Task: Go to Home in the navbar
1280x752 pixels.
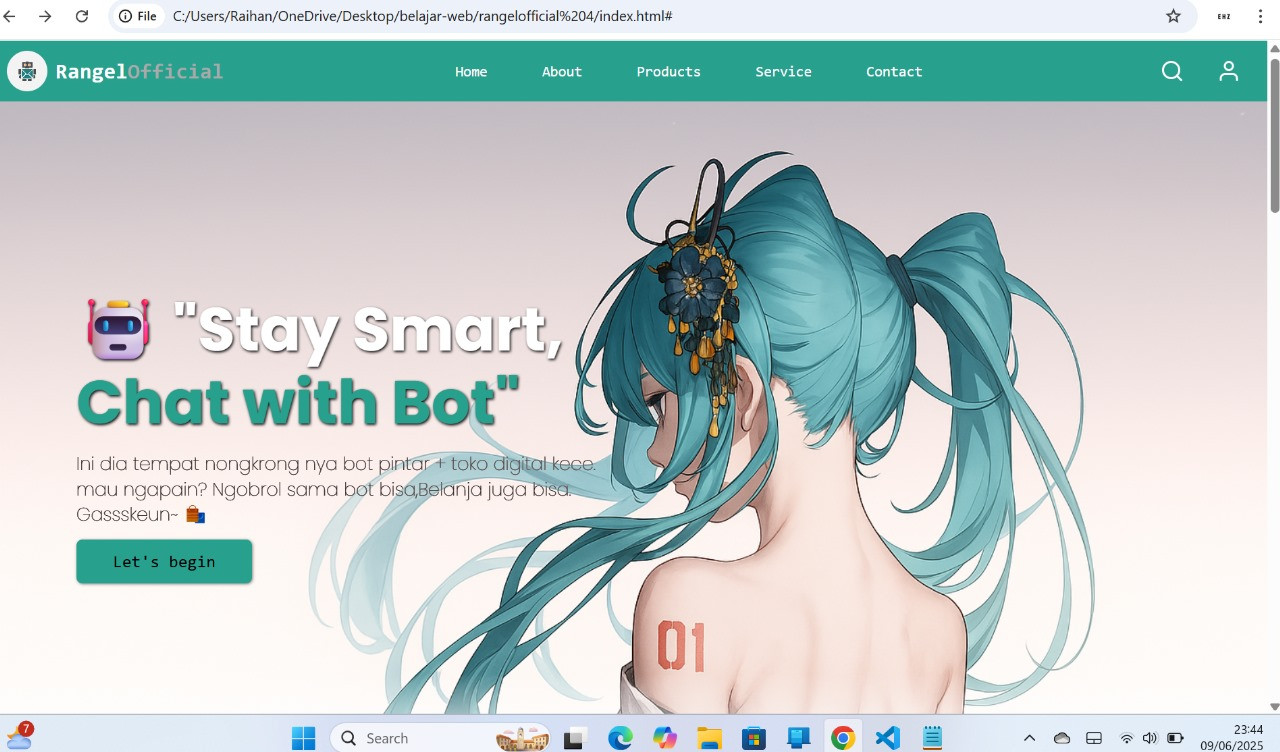Action: [471, 71]
